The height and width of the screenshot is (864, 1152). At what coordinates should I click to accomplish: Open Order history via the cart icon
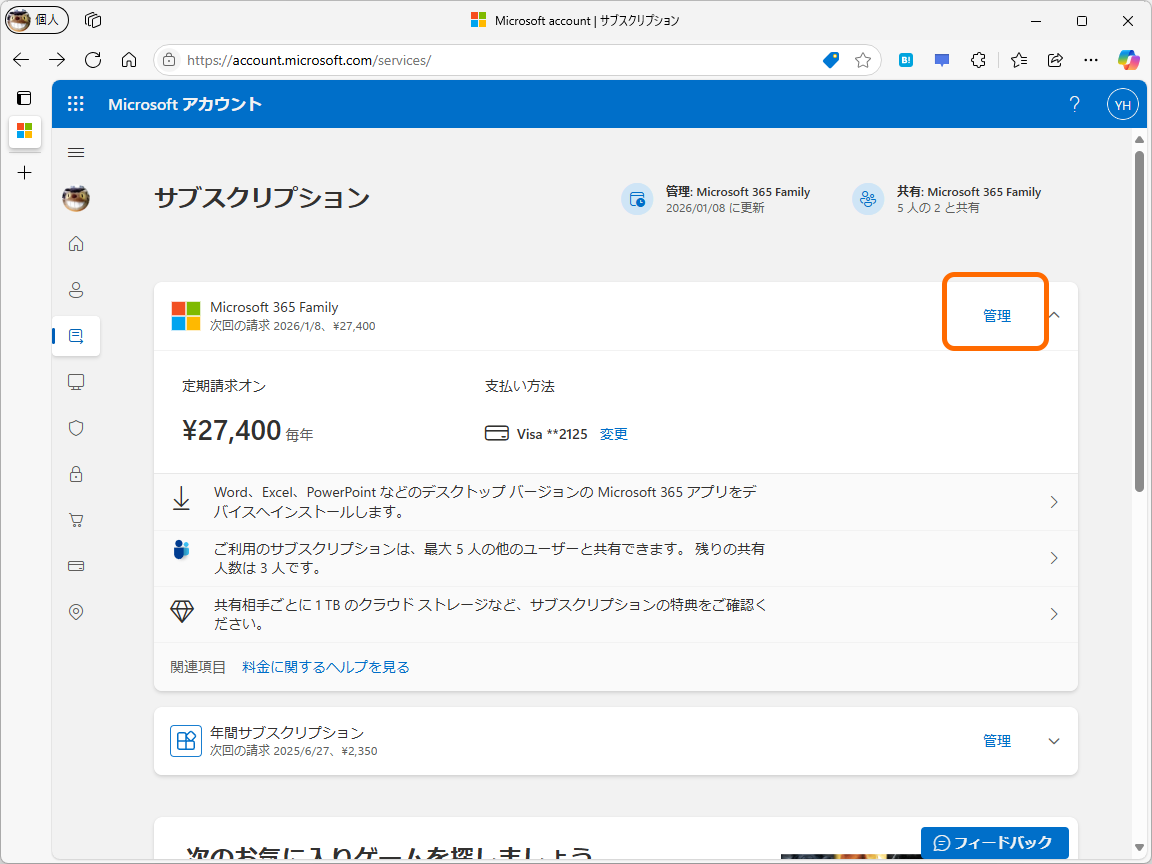(75, 519)
